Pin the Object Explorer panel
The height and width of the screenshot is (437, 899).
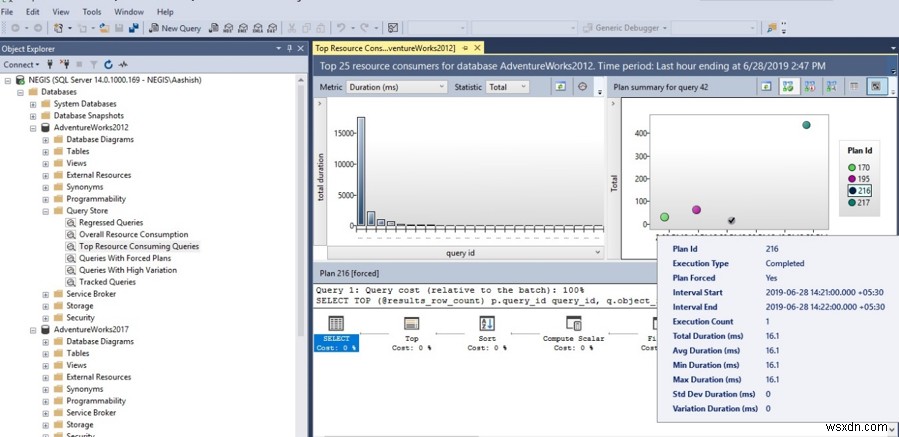coord(290,49)
